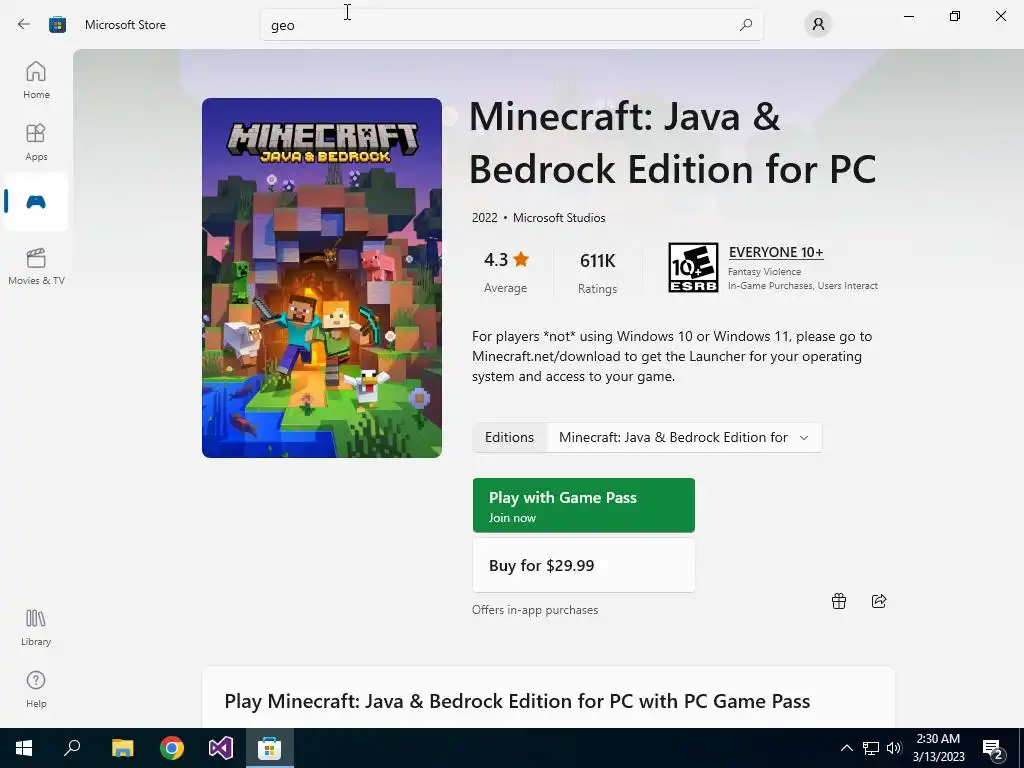Click the gift icon to buy as gift
The height and width of the screenshot is (768, 1024).
click(x=839, y=601)
